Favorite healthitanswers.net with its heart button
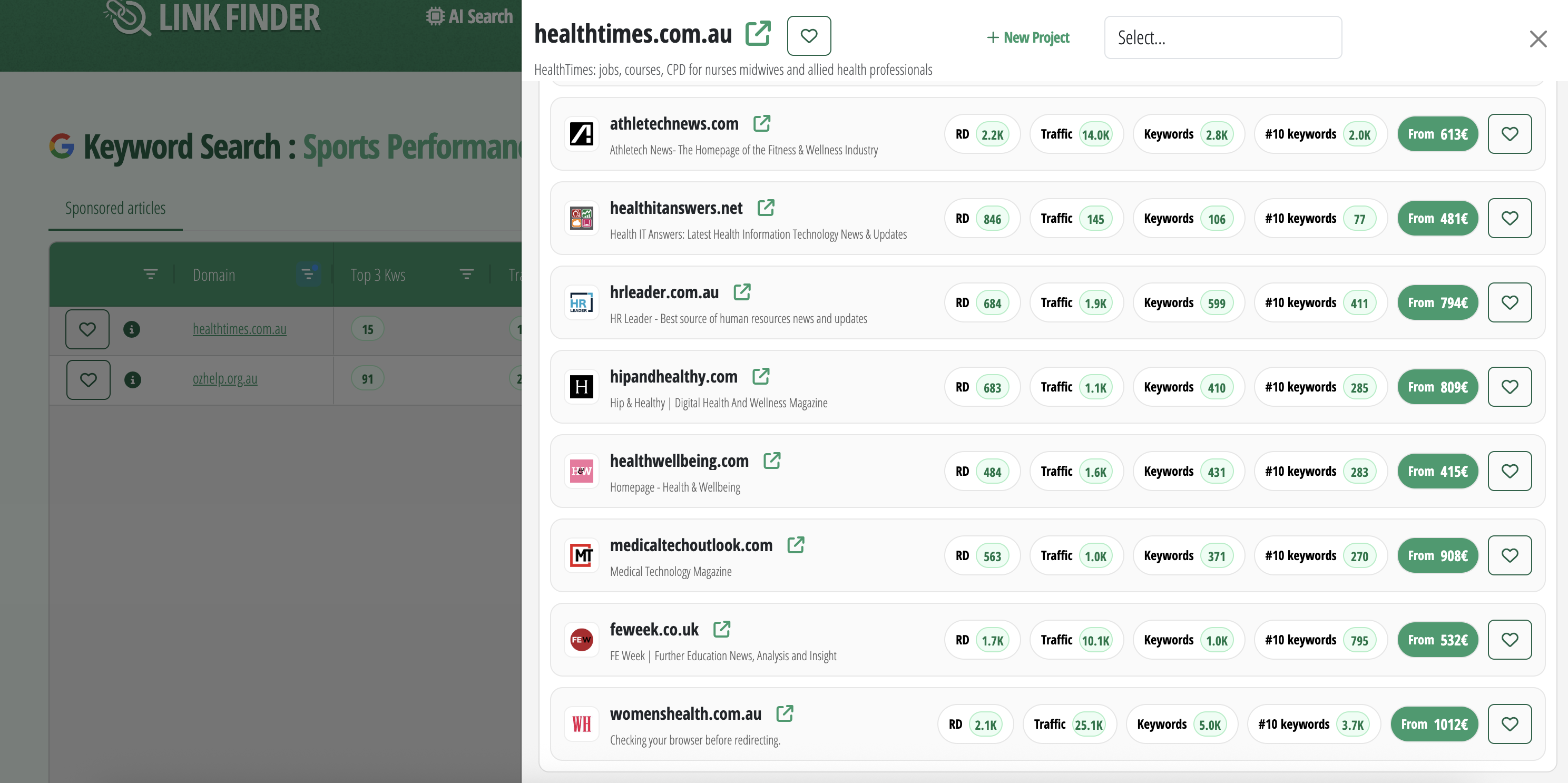Screen dimensions: 1568x783 click(x=1510, y=218)
